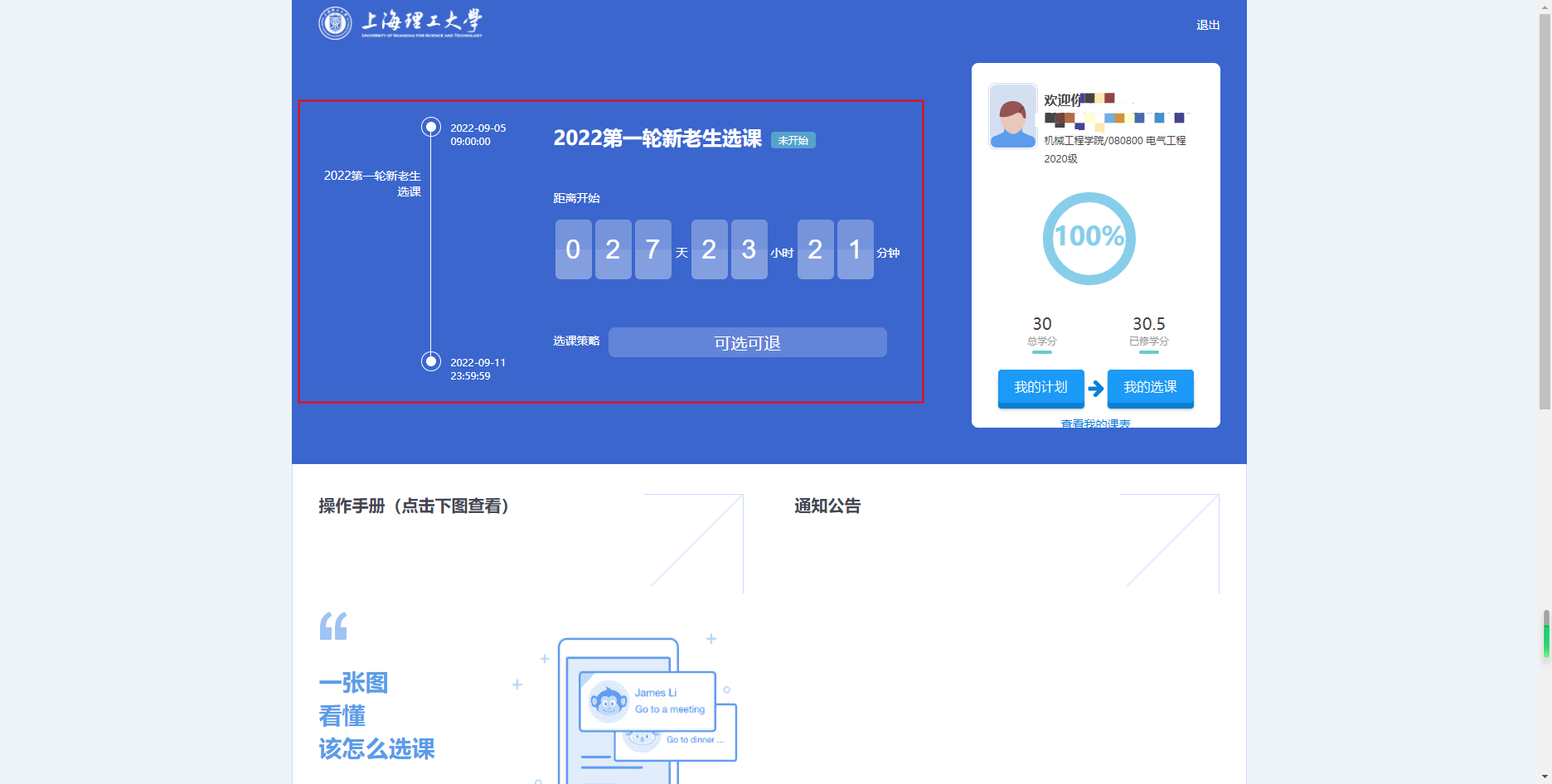Viewport: 1552px width, 784px height.
Task: Click the university logo emblem
Action: pyautogui.click(x=335, y=23)
